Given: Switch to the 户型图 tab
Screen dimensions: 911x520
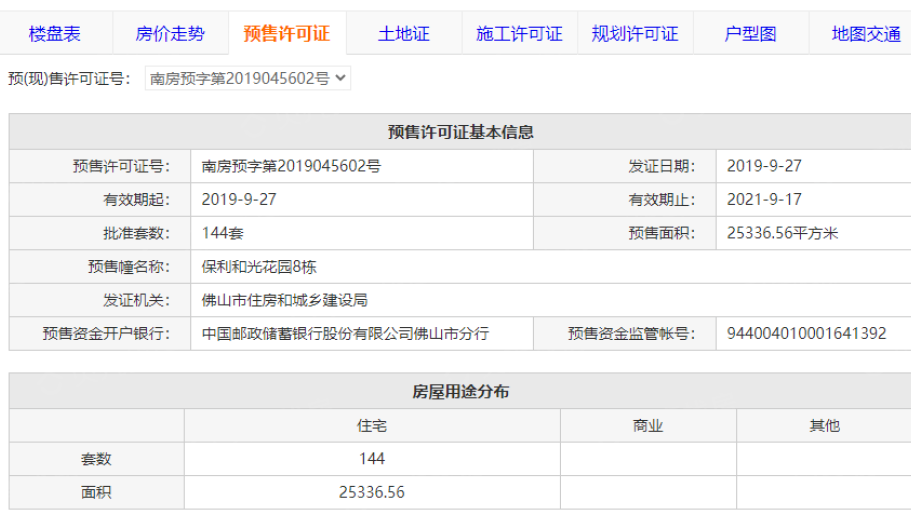Looking at the screenshot, I should 750,34.
